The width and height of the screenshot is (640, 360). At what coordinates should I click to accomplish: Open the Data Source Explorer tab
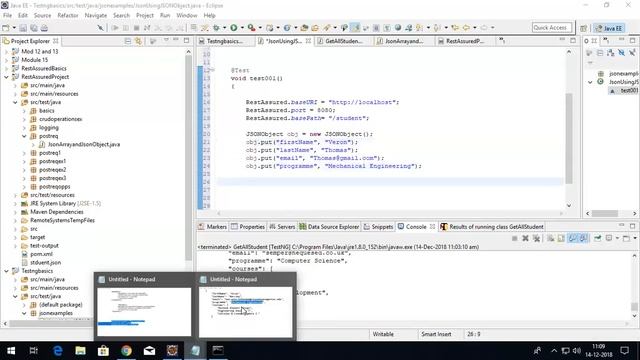point(329,227)
